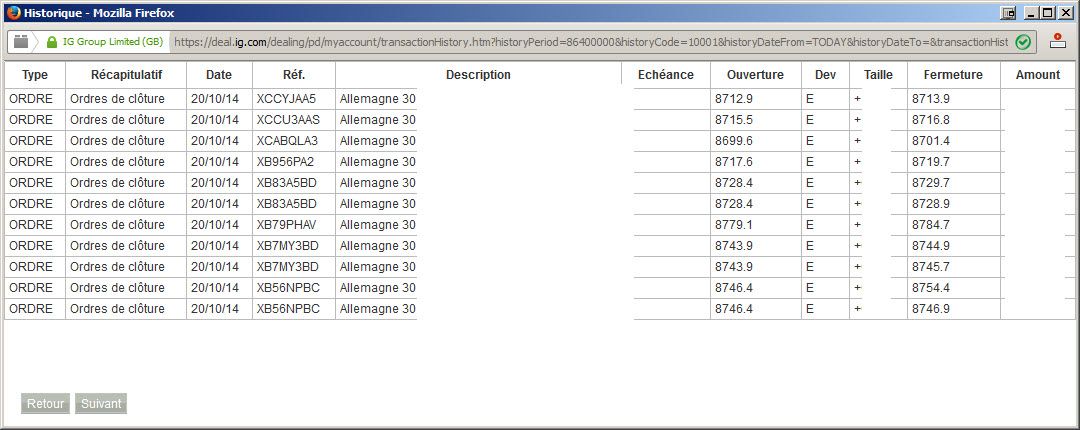Click opening price 8699.6
This screenshot has width=1080, height=430.
point(734,141)
